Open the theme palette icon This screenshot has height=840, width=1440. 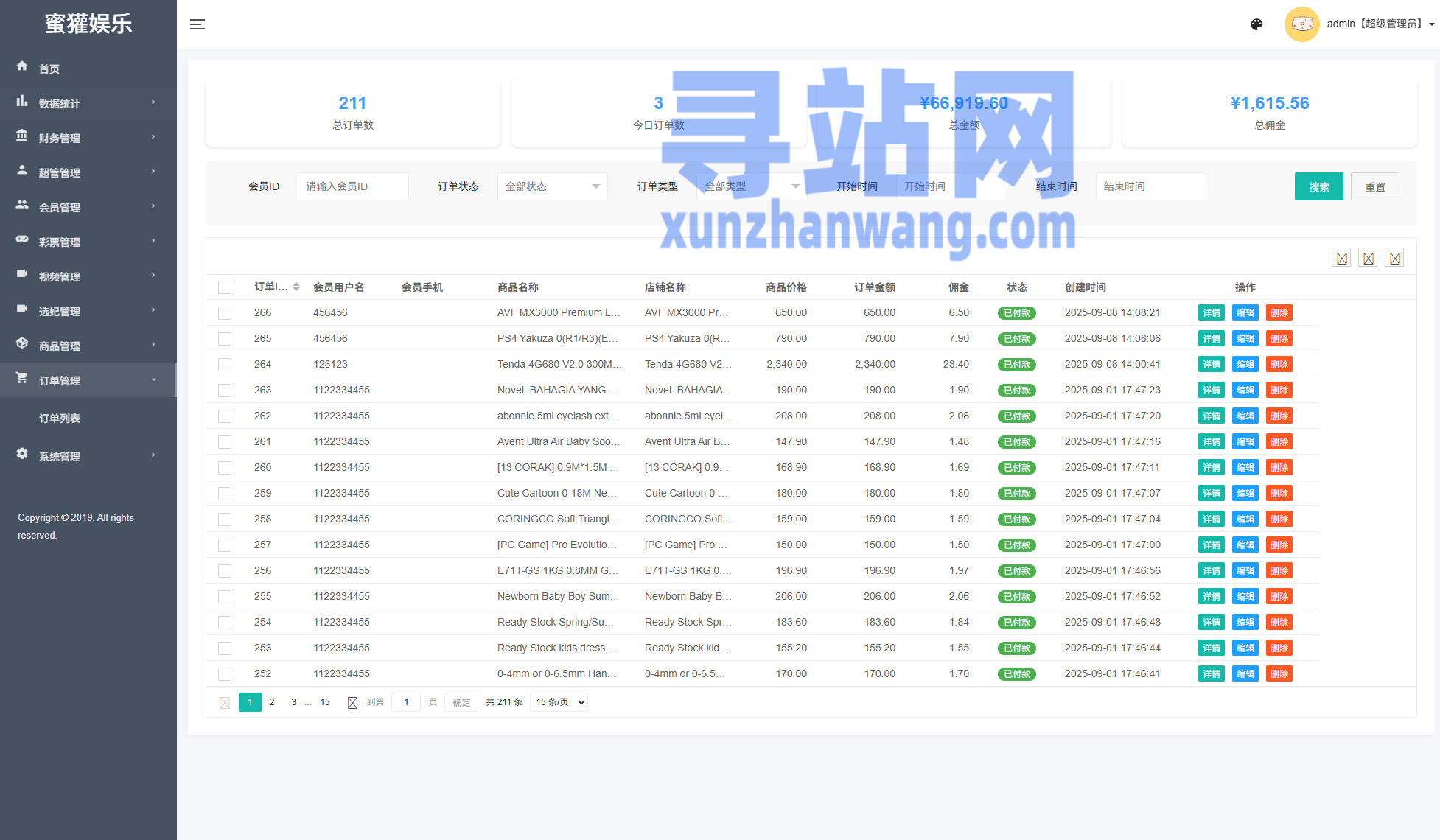(x=1256, y=24)
